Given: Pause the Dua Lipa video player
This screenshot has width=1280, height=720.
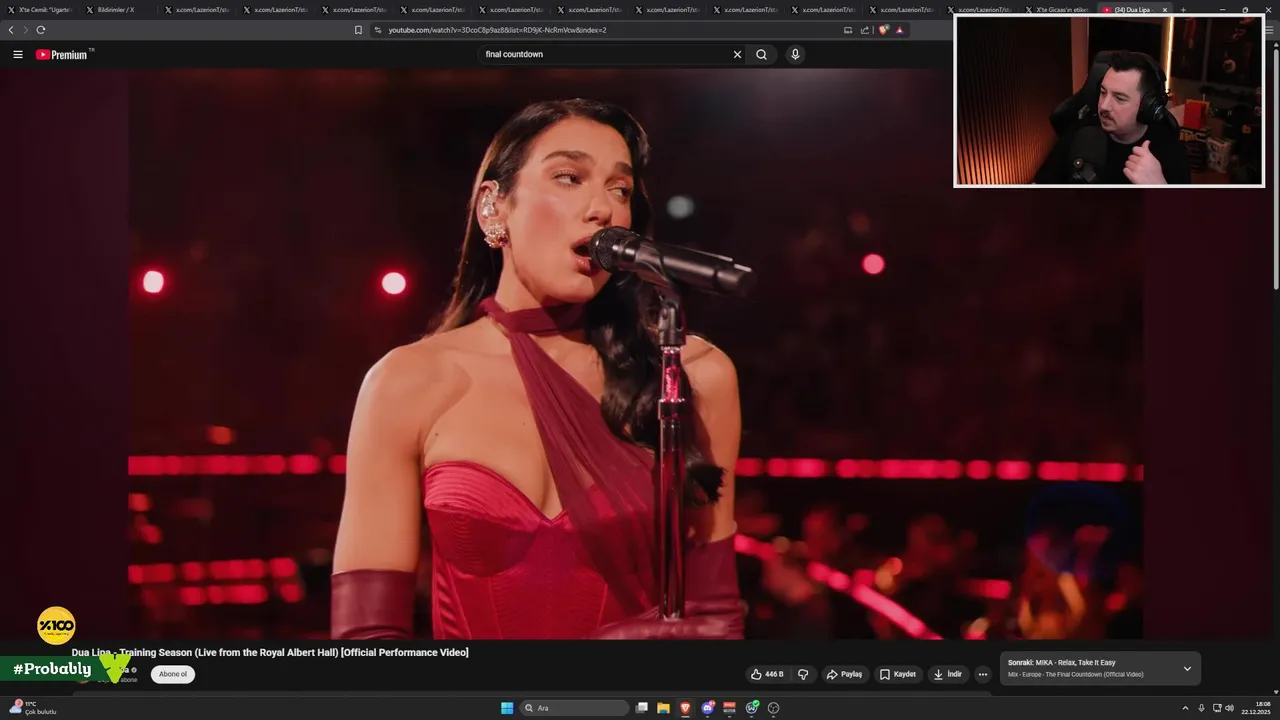Looking at the screenshot, I should coord(635,354).
